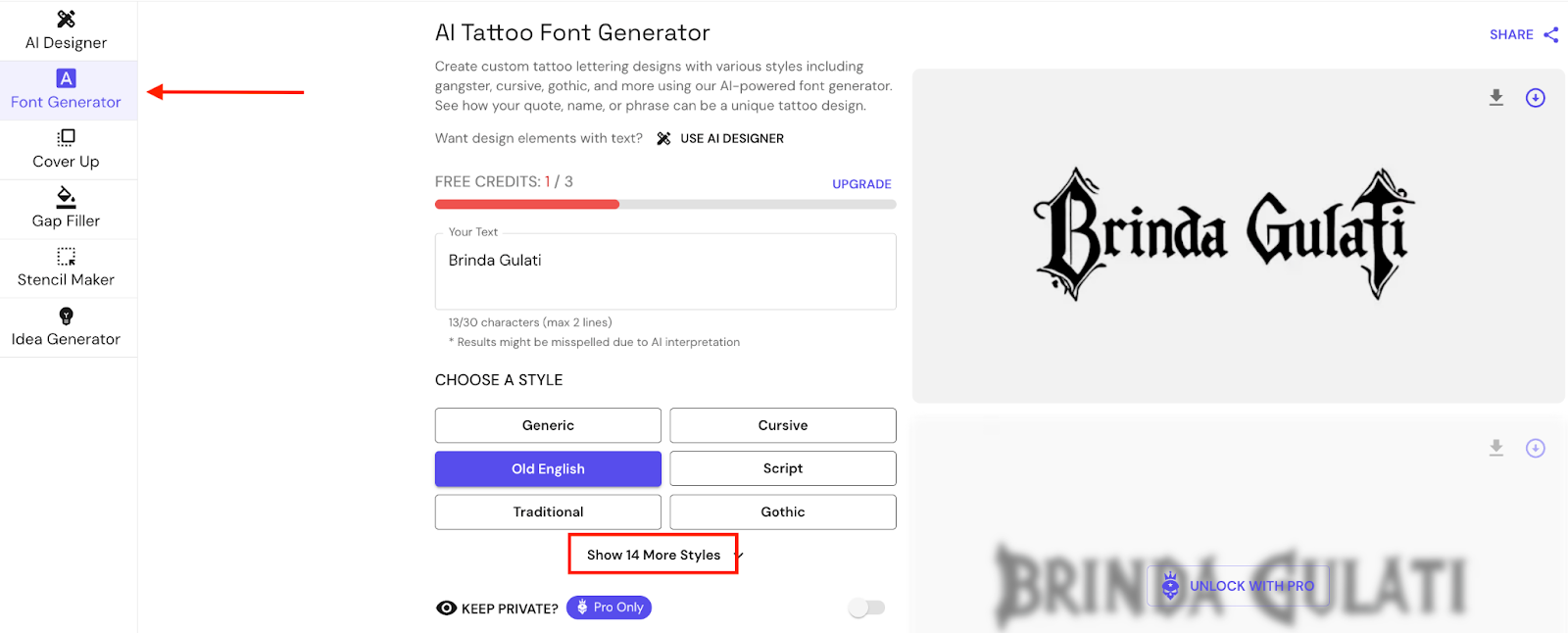Open the Cover Up tool
Screen dimensions: 1568x633
(x=65, y=150)
